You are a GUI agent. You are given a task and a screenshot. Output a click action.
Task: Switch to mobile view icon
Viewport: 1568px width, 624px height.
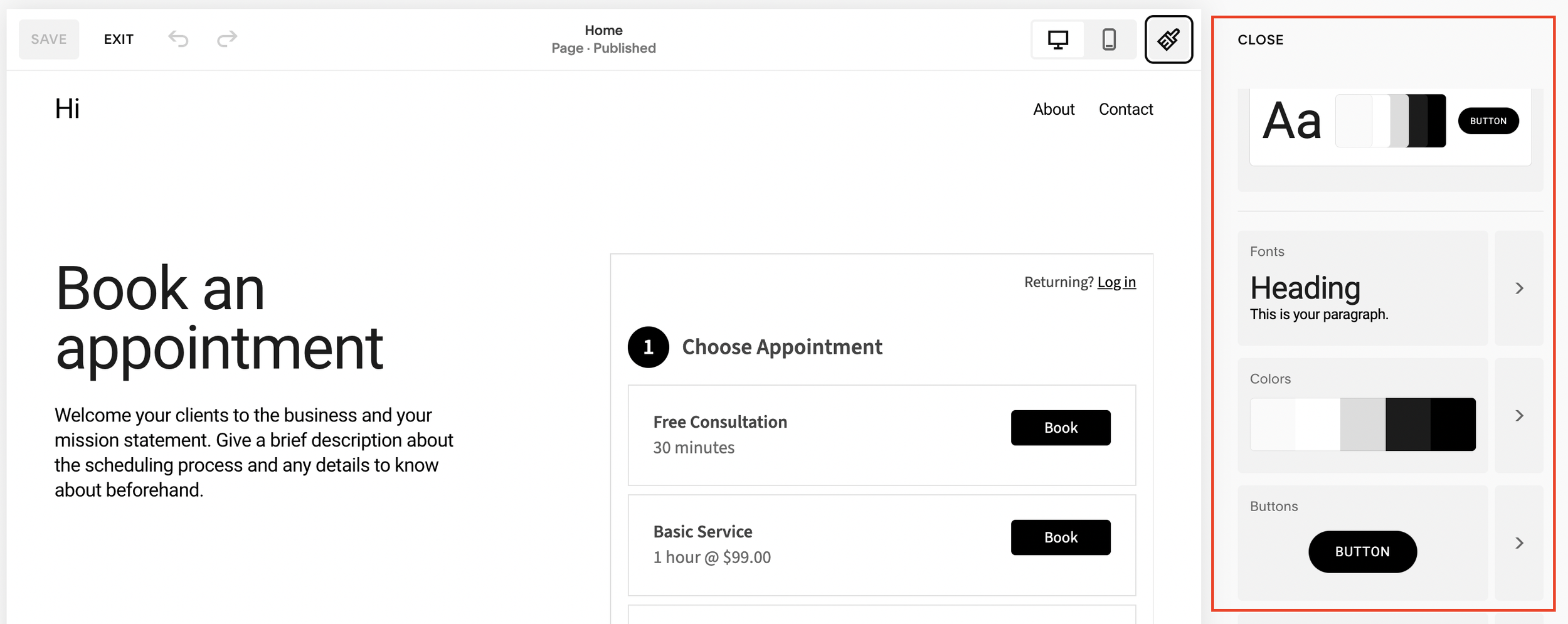tap(1109, 40)
